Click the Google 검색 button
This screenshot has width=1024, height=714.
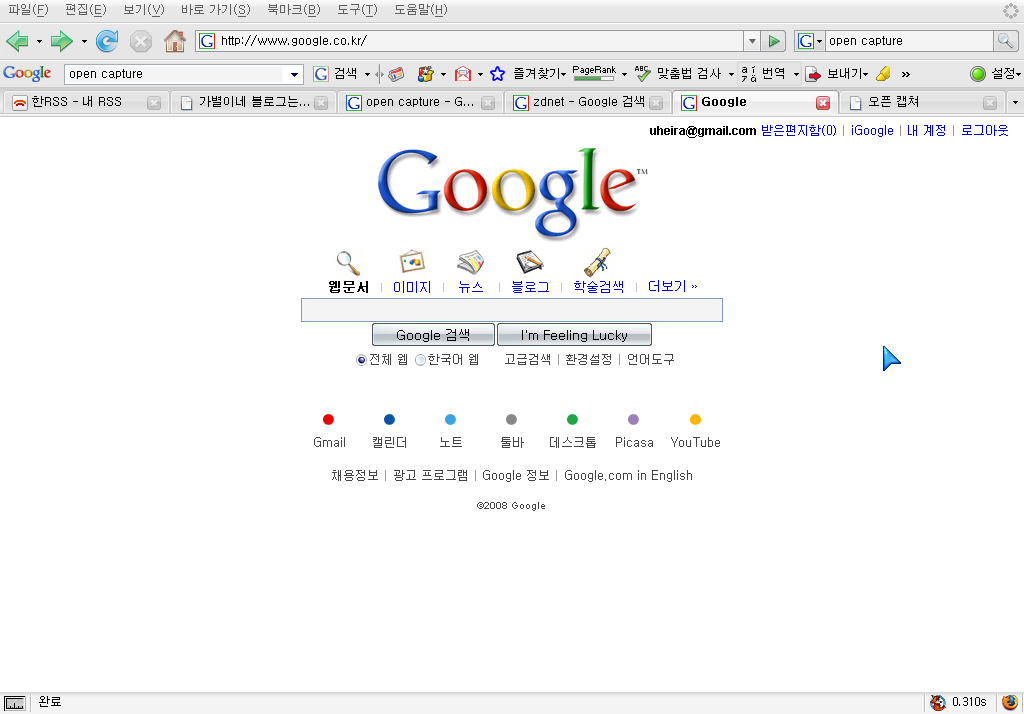pyautogui.click(x=433, y=335)
